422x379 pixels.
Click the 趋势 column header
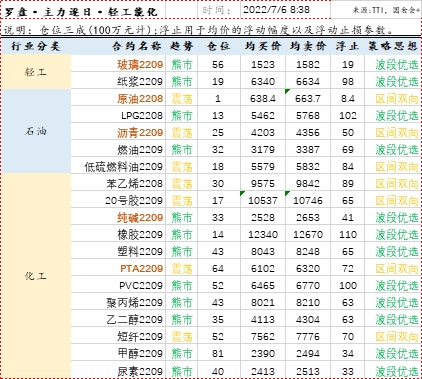(x=182, y=46)
